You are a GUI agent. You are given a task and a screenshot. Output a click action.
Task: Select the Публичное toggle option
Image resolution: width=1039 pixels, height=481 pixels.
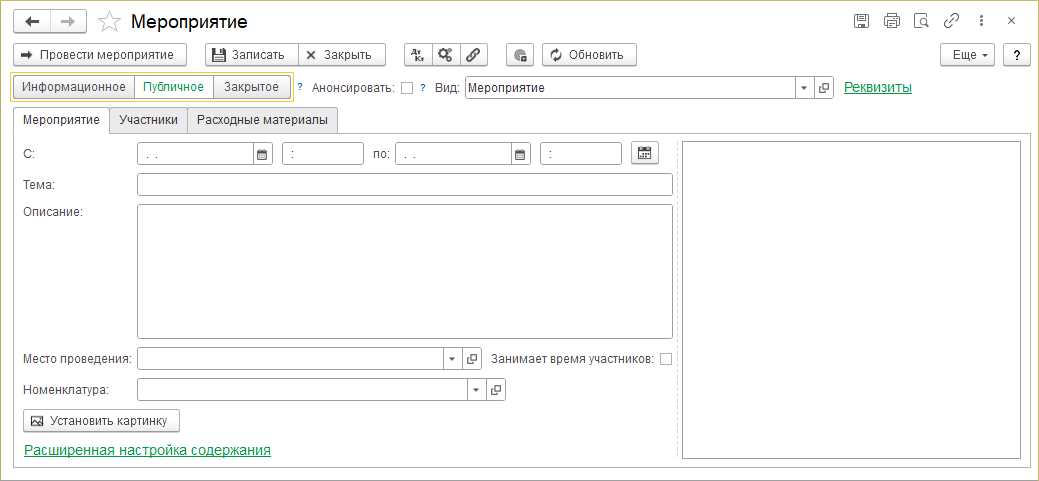coord(174,87)
